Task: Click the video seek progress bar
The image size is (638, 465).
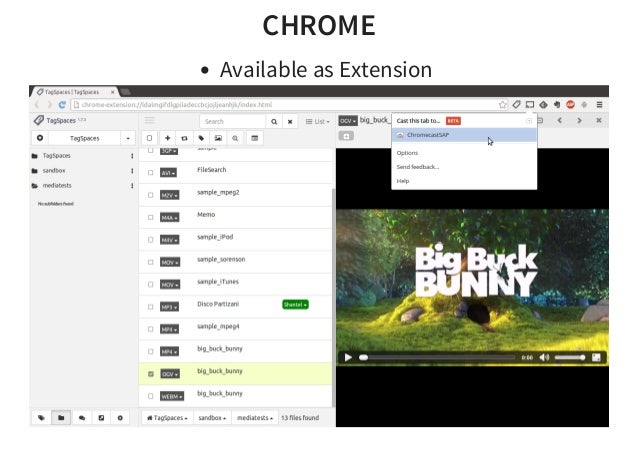Action: tap(438, 358)
